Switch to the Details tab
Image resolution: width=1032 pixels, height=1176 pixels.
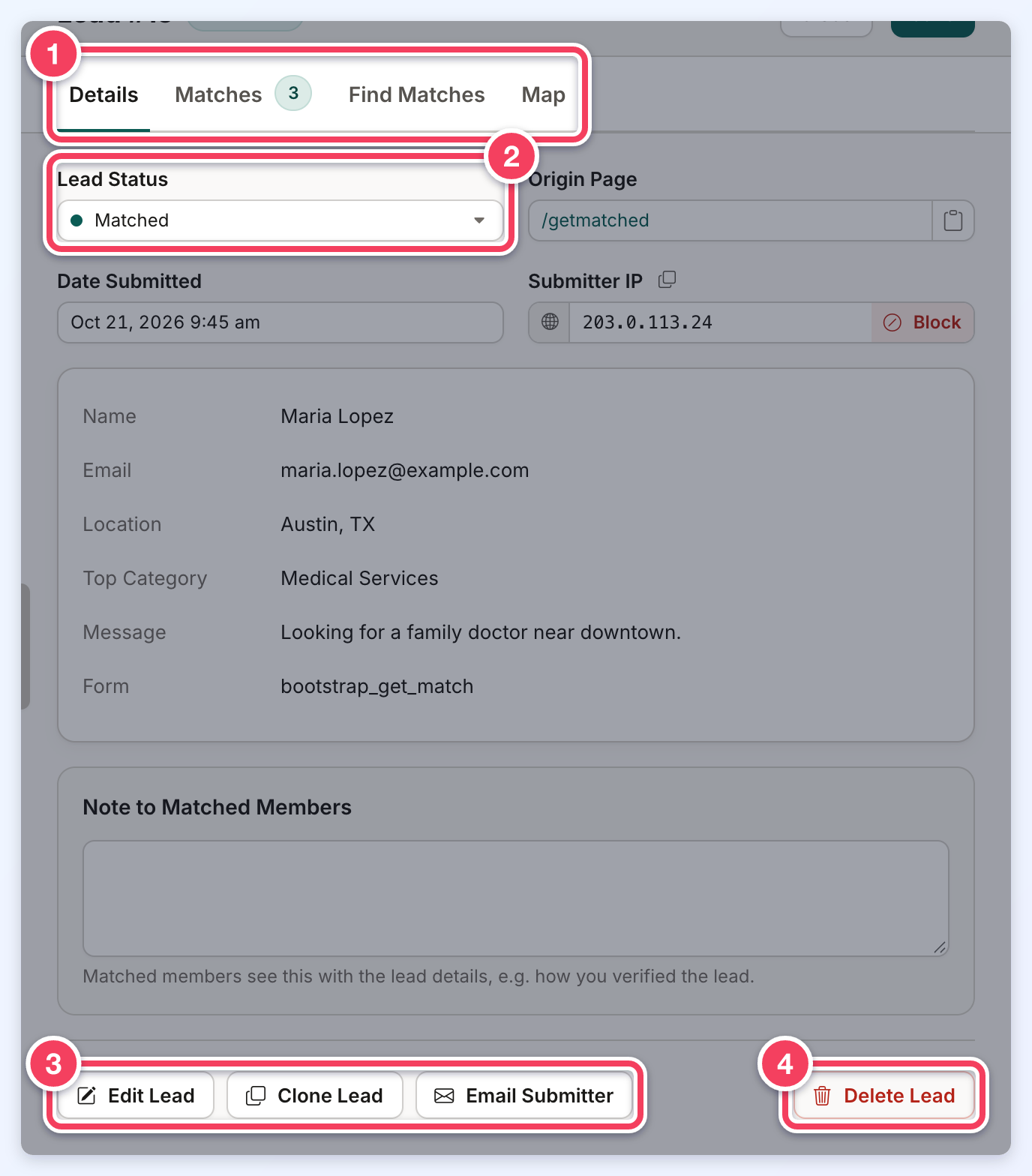[103, 95]
